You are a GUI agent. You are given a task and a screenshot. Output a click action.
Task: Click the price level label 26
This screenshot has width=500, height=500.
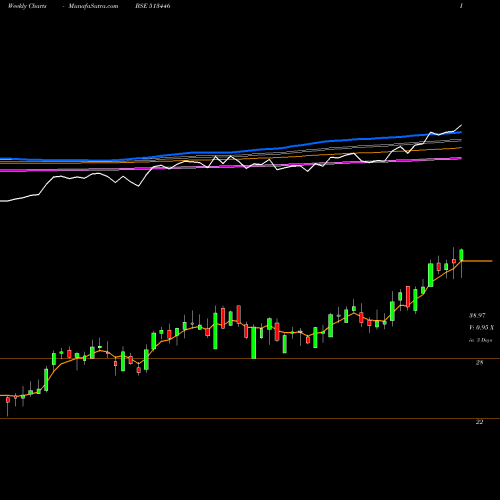pyautogui.click(x=479, y=362)
